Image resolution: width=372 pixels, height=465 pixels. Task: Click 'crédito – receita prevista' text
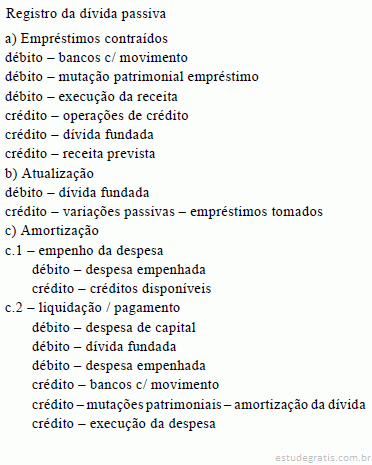click(80, 154)
